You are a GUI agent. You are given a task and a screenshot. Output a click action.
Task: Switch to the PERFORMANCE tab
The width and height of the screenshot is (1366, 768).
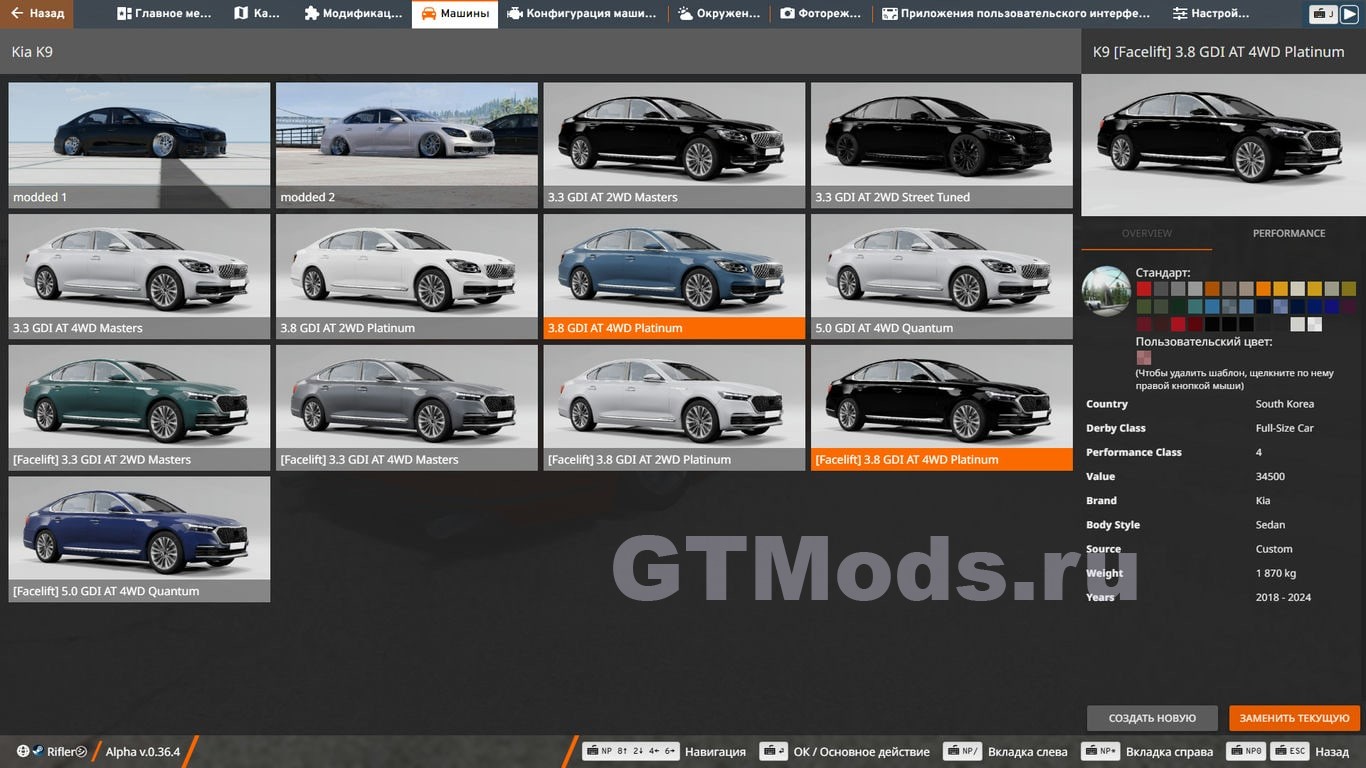[1288, 233]
